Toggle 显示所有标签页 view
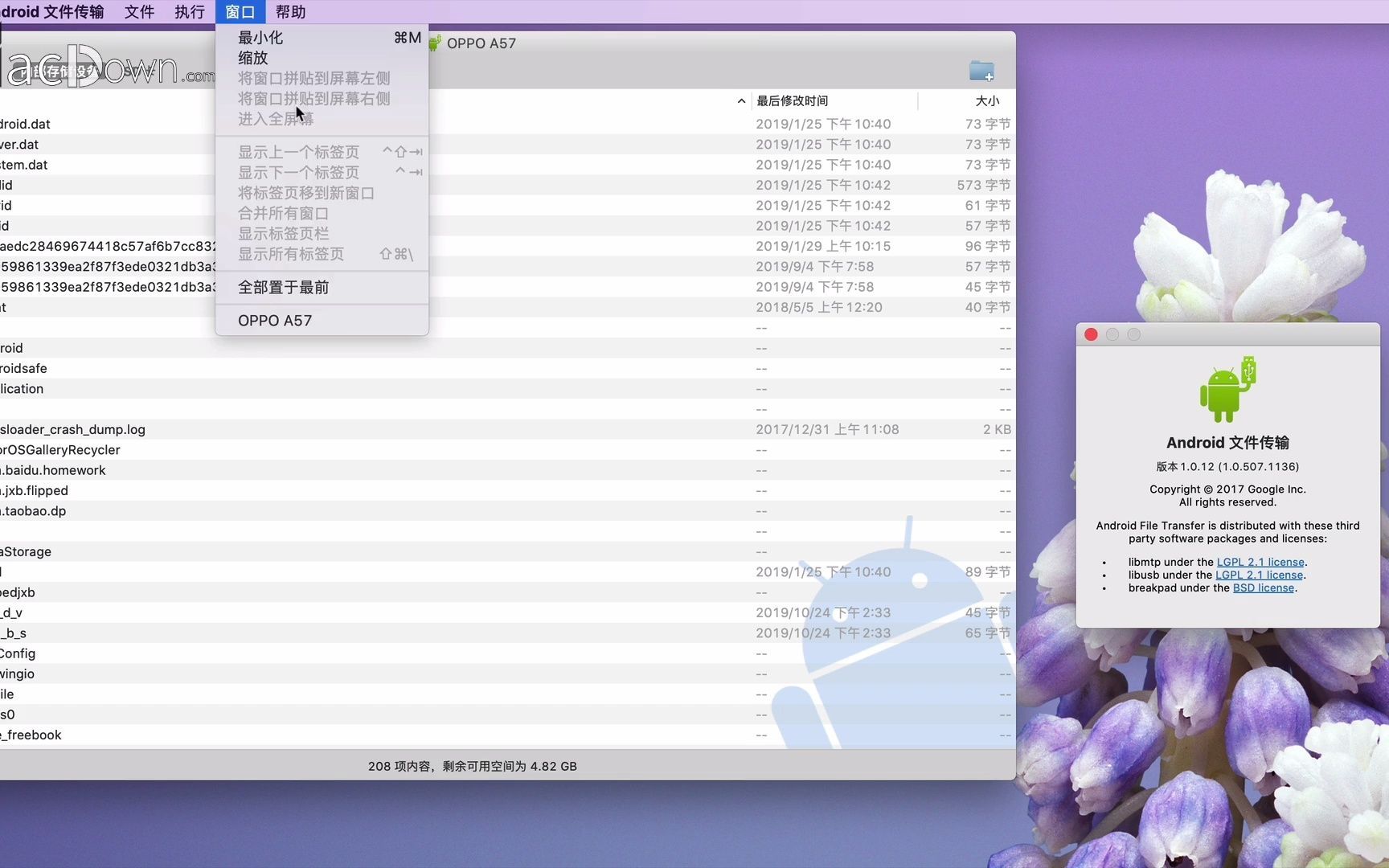 pyautogui.click(x=291, y=254)
